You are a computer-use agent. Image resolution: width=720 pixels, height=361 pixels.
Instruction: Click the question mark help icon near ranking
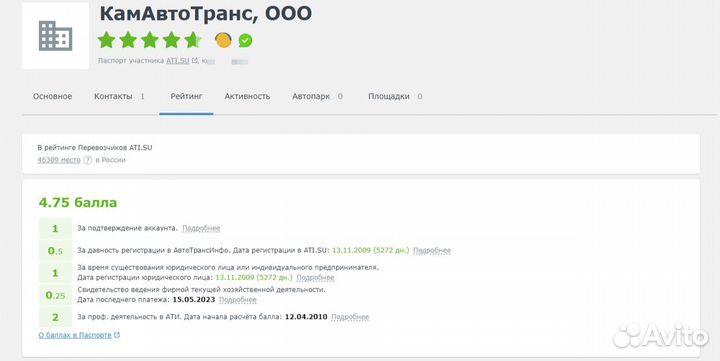88,160
